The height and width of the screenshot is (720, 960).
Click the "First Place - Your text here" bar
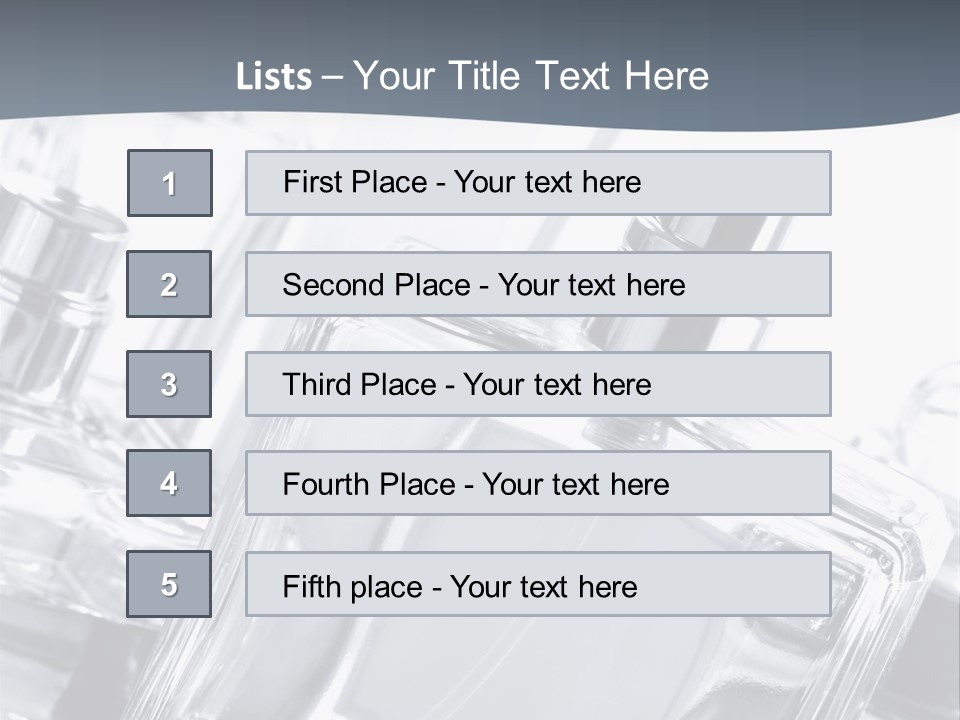(x=538, y=183)
